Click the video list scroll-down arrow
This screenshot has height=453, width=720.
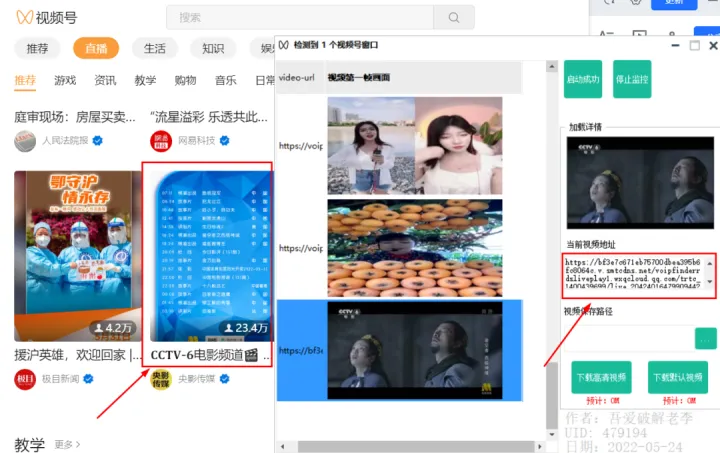[x=551, y=434]
